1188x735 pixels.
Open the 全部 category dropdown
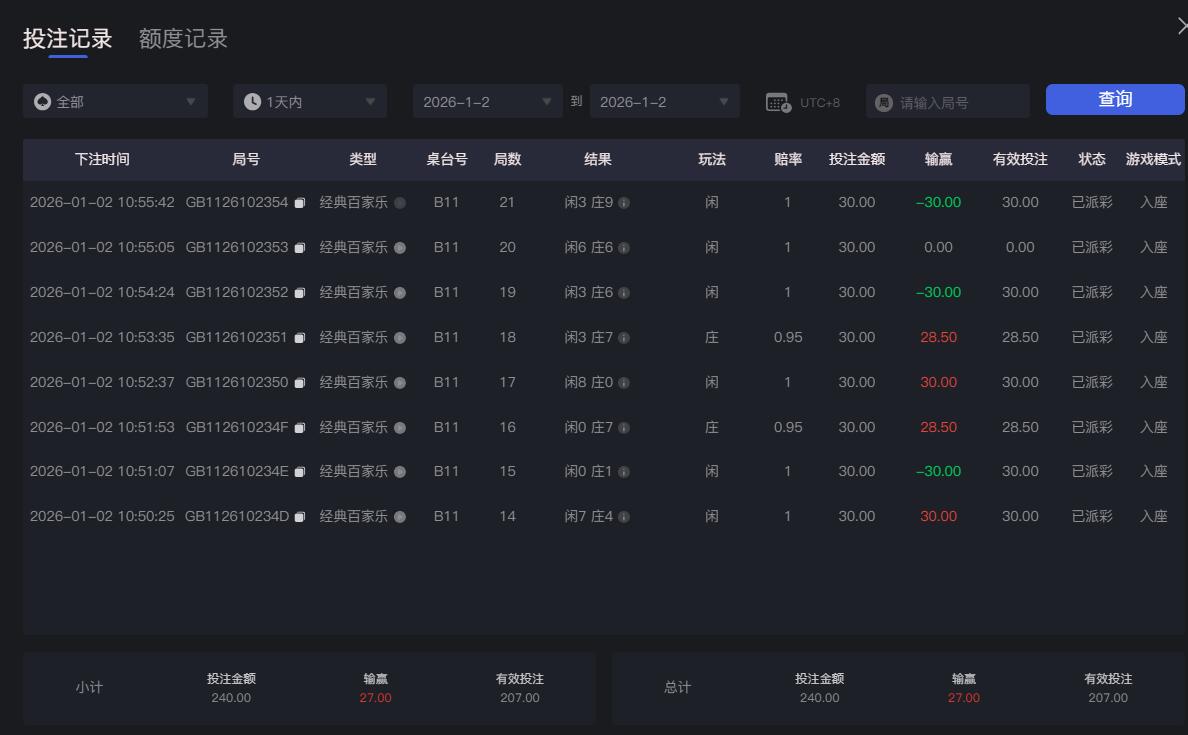115,100
